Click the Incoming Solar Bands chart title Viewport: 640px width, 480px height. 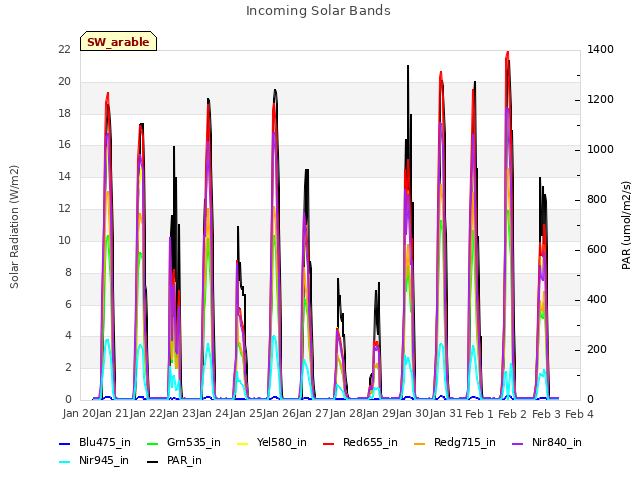tap(318, 11)
